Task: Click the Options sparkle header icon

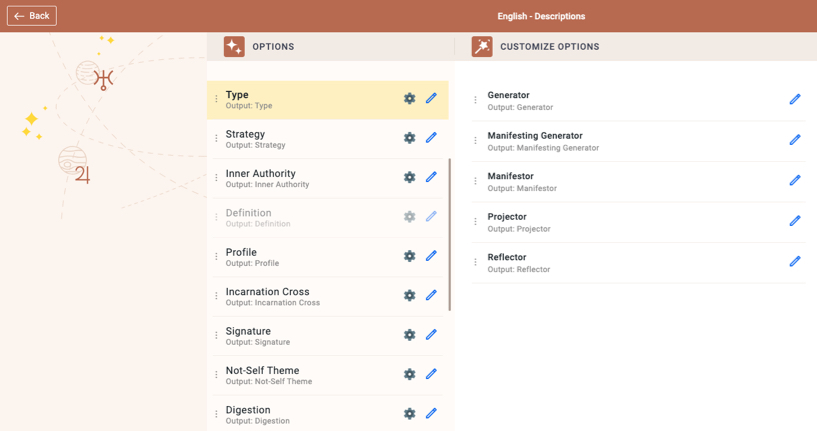Action: tap(234, 46)
